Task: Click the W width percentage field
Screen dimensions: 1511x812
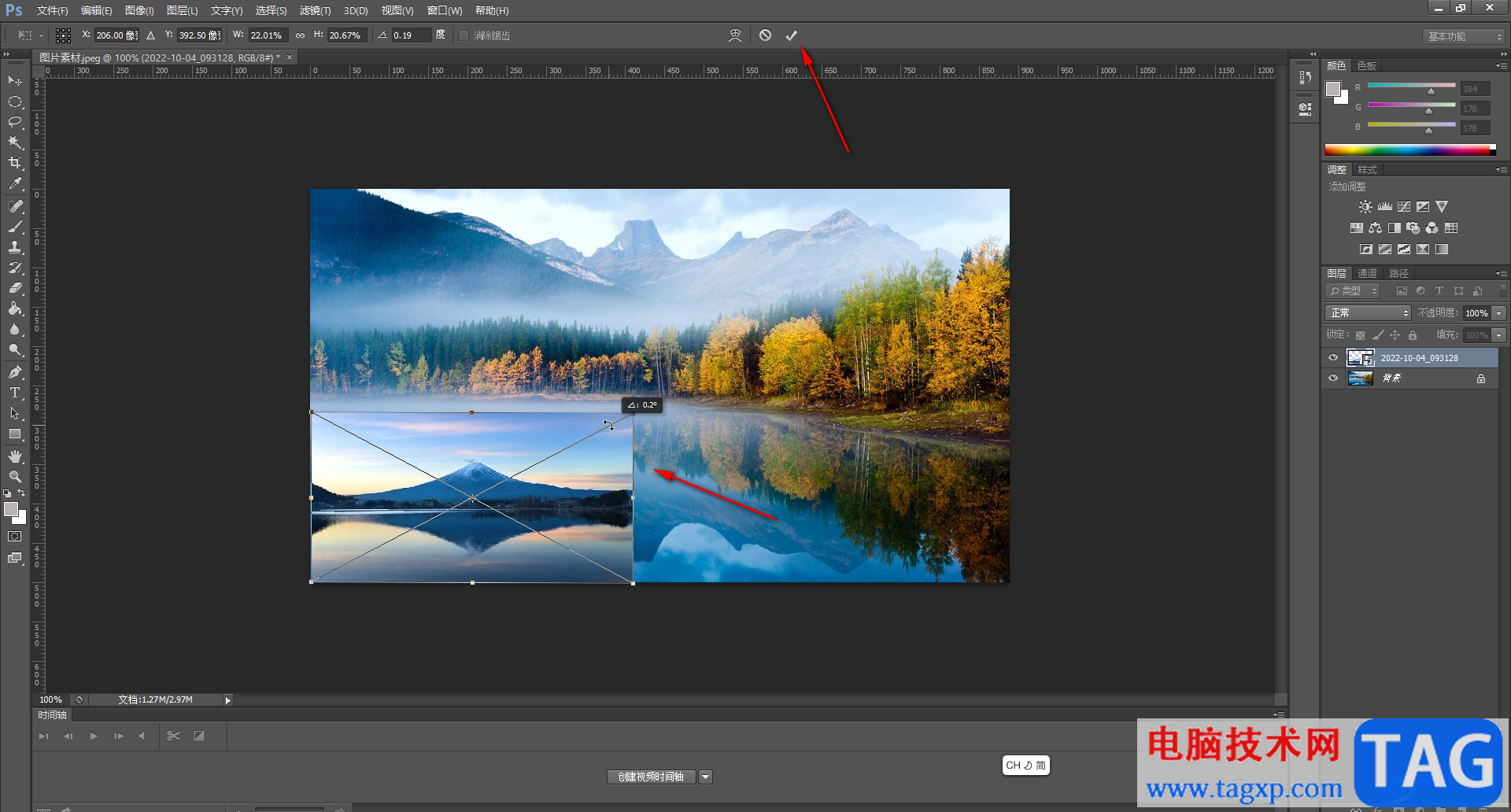Action: point(268,35)
